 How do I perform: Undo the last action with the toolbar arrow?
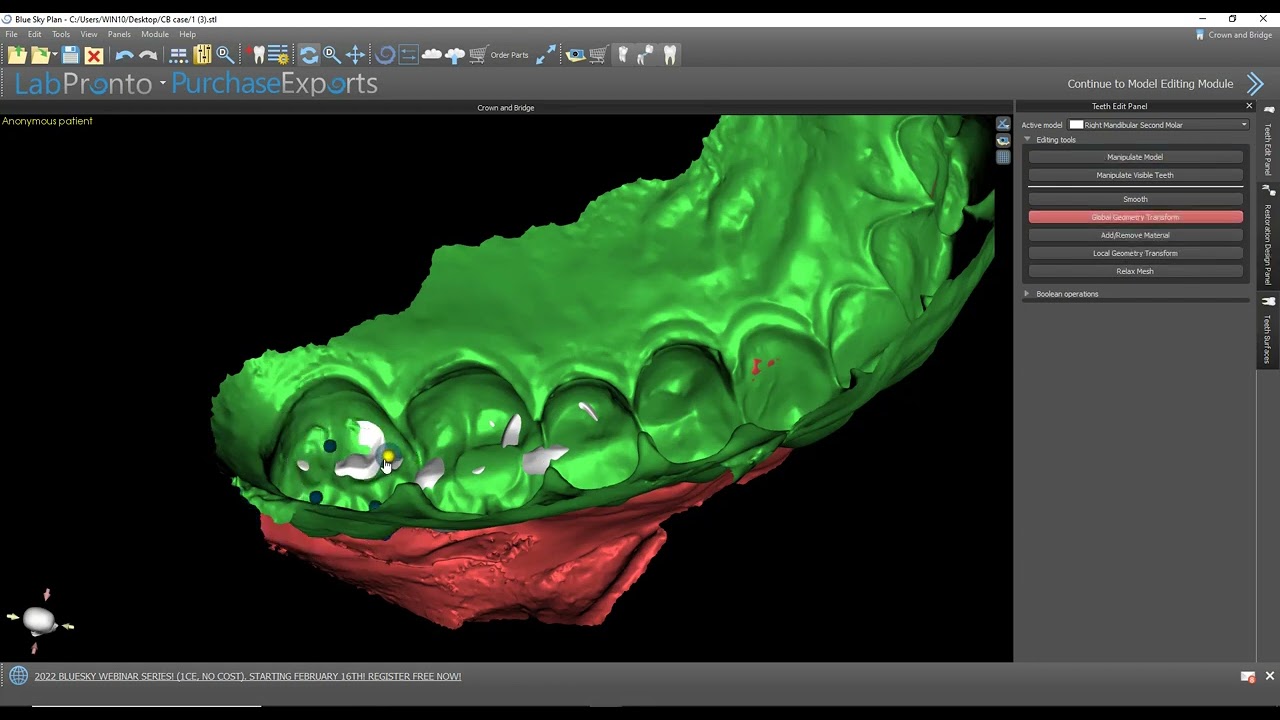click(124, 55)
